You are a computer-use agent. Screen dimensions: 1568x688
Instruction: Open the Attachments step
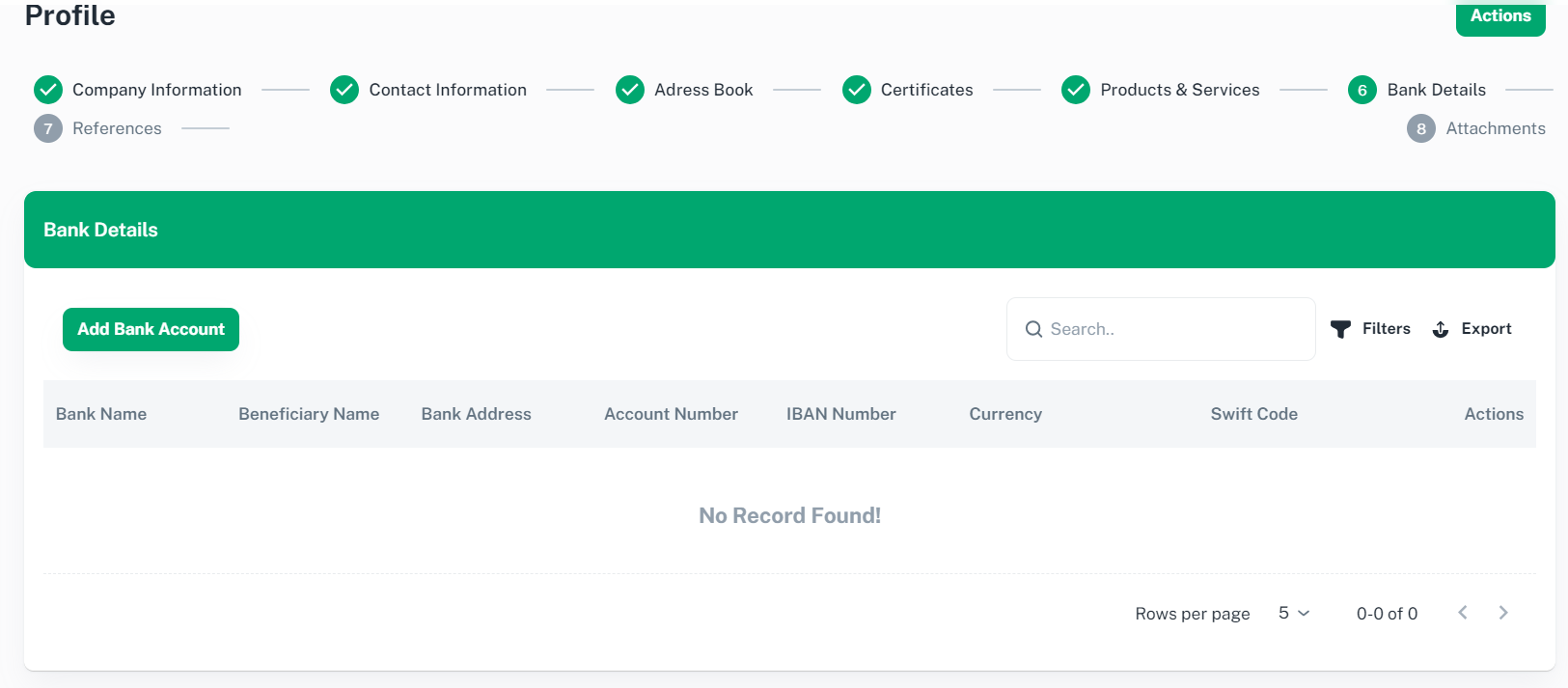click(1495, 128)
